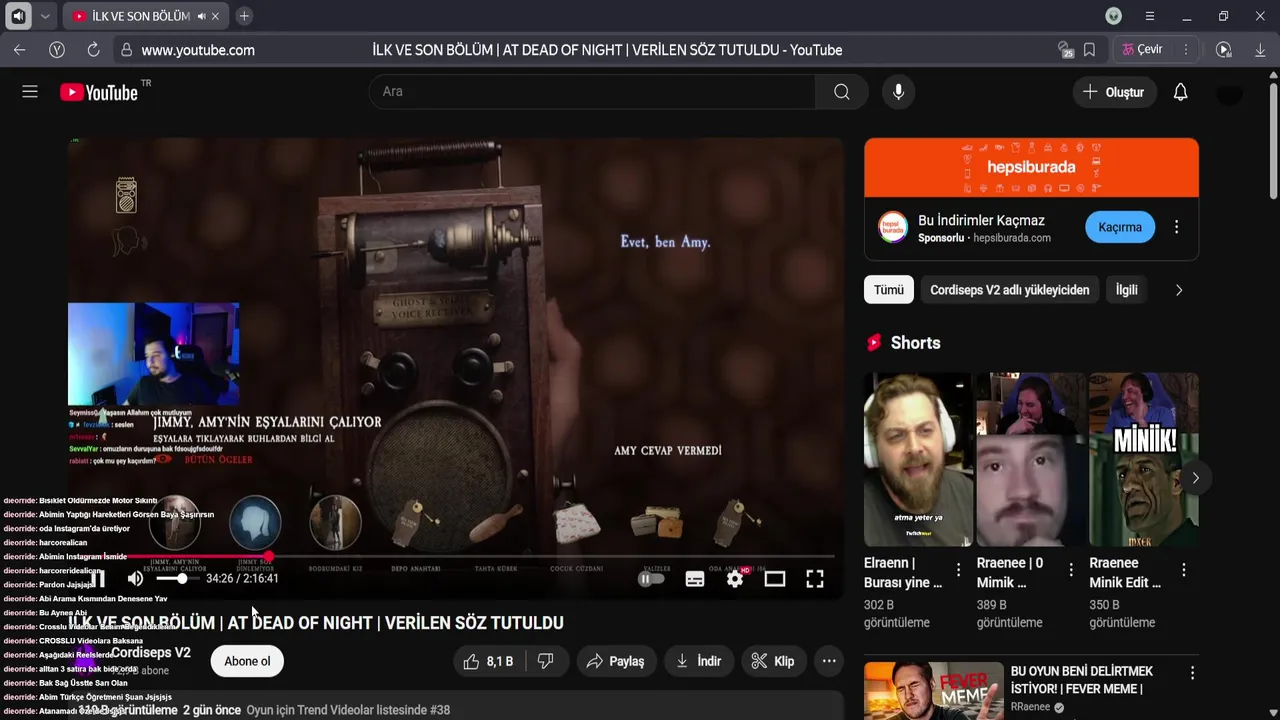Close the İLK VE SON BÖLÜM tab
Screen dimensions: 1280x720
pyautogui.click(x=215, y=16)
